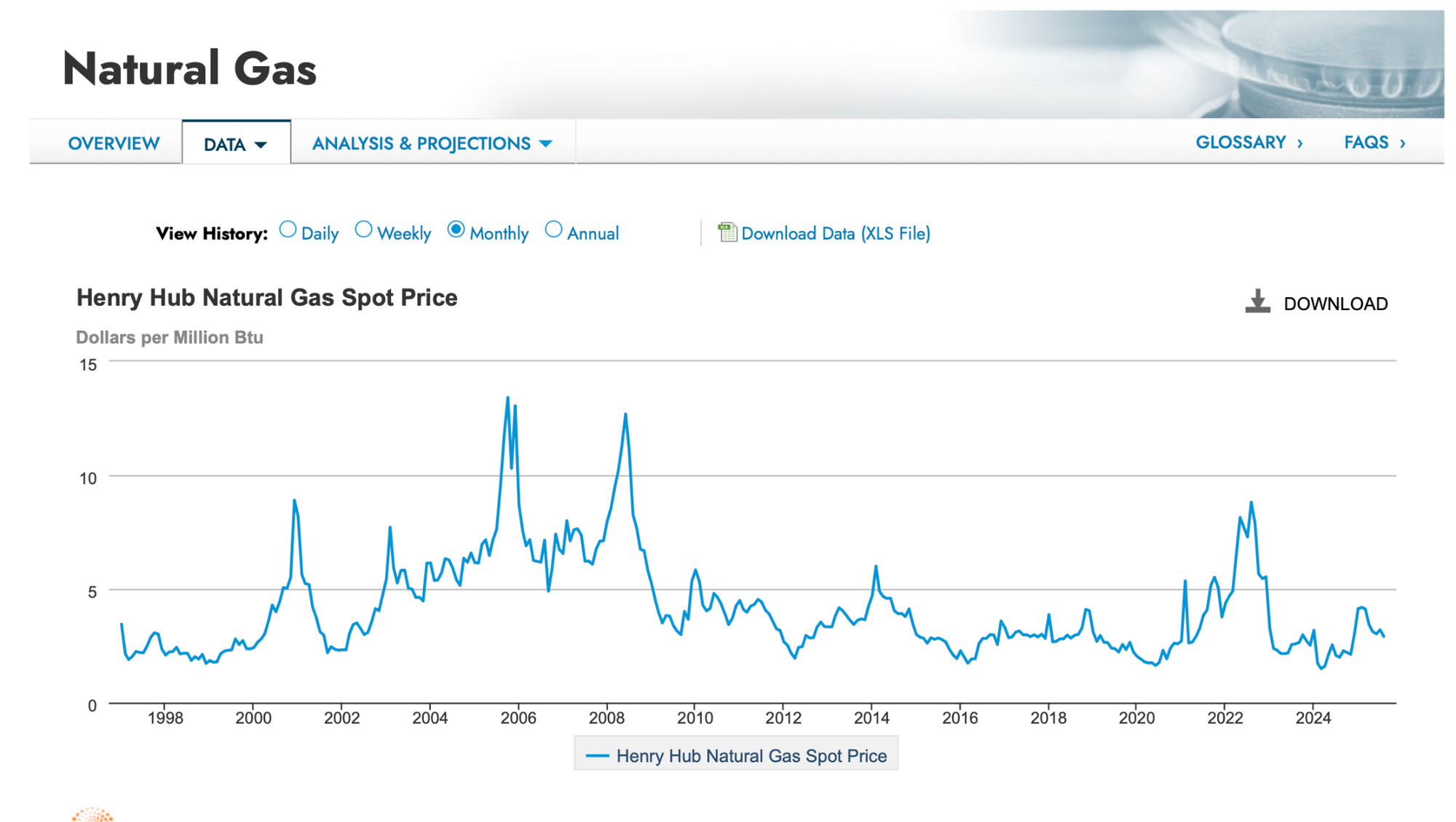Open the Overview tab

tap(114, 143)
